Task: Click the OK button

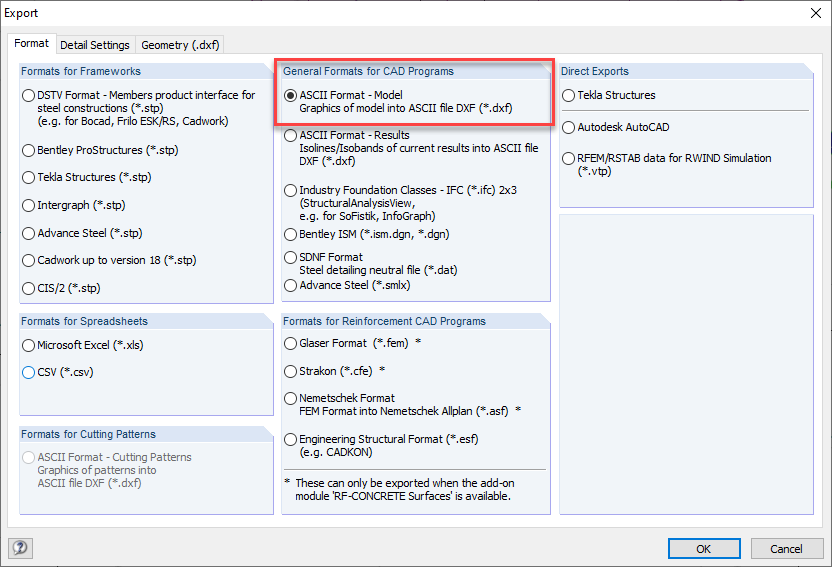Action: coord(703,548)
